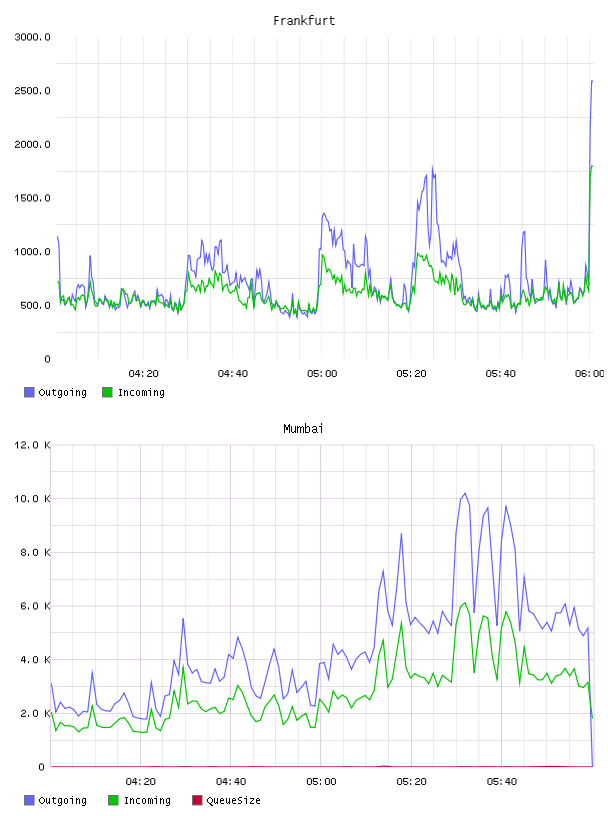Click Mumbai's green Incoming legend swatch
The height and width of the screenshot is (816, 608).
click(113, 800)
